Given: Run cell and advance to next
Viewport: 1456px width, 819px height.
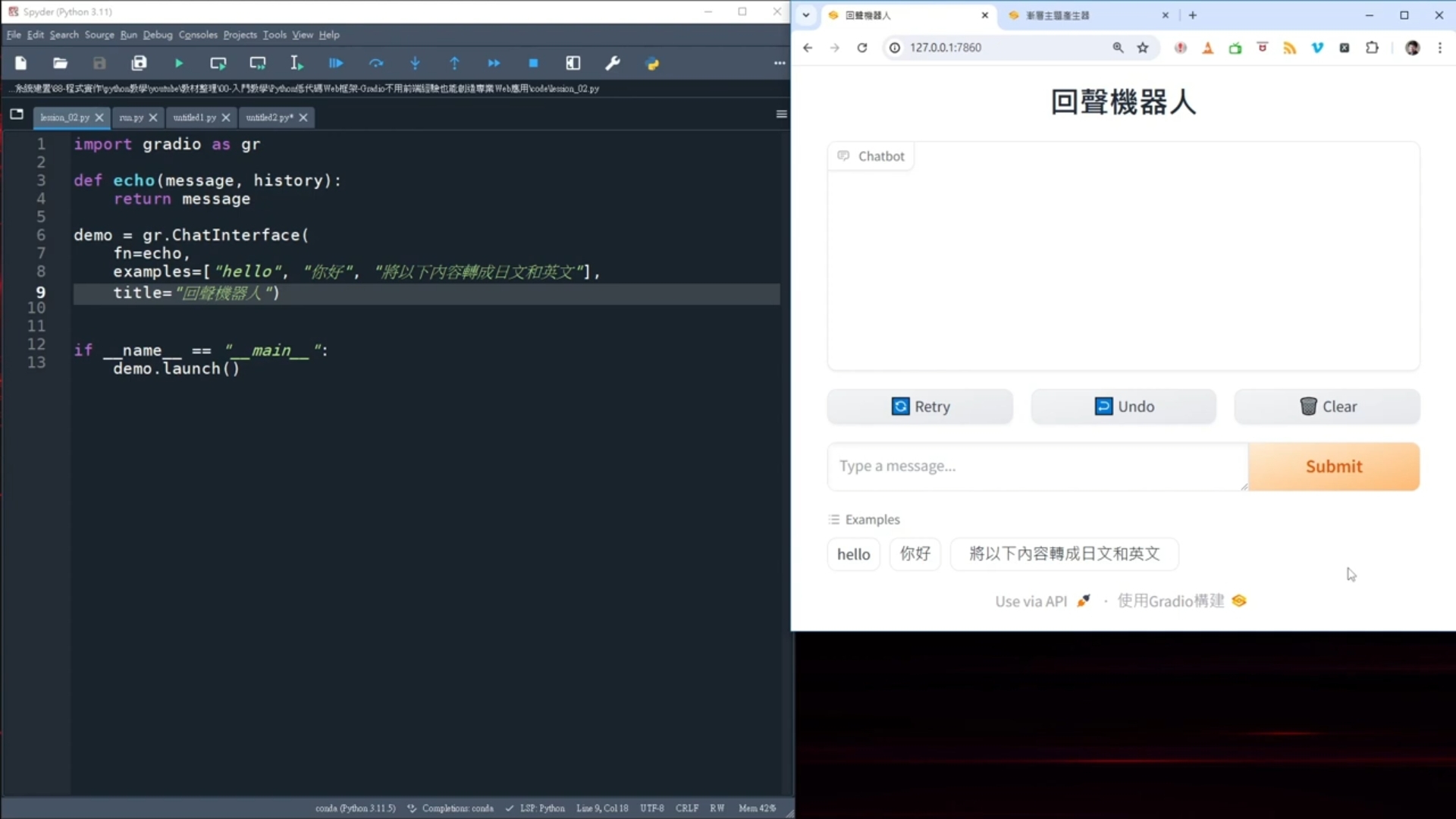Looking at the screenshot, I should (258, 64).
